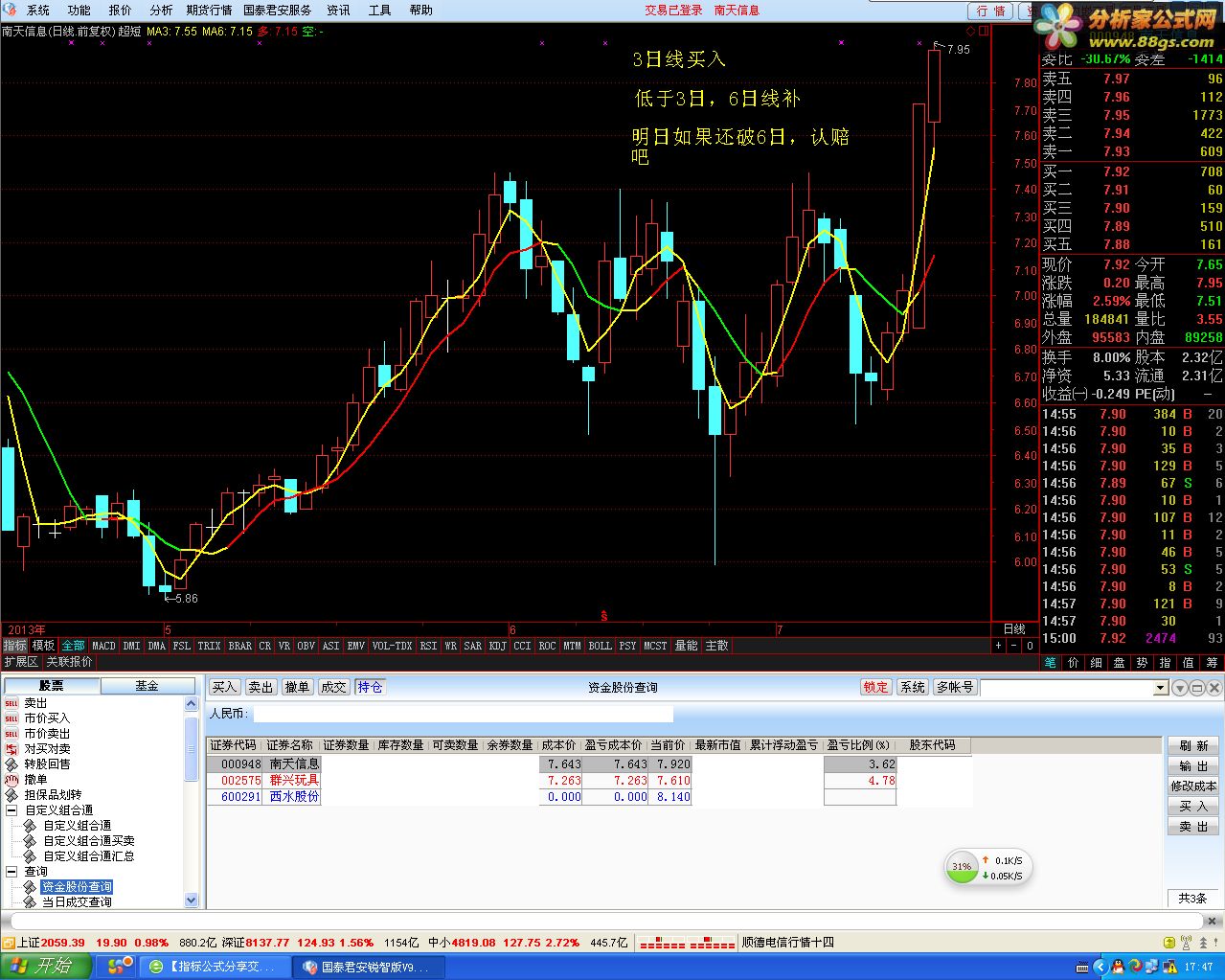The image size is (1225, 980).
Task: Open the 系统 menu in the top menu bar
Action: (x=38, y=10)
